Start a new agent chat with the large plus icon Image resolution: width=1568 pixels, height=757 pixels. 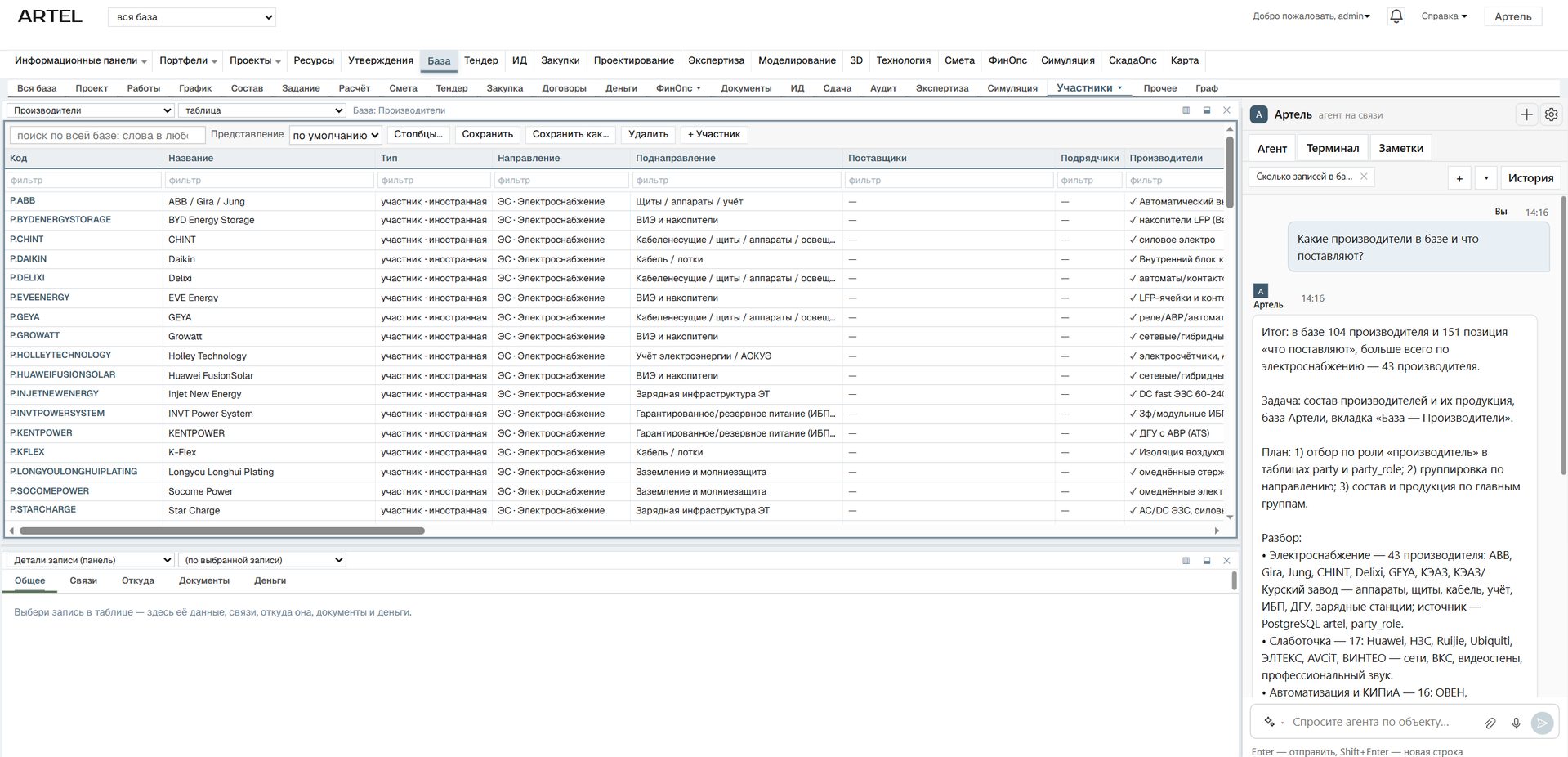[1526, 114]
